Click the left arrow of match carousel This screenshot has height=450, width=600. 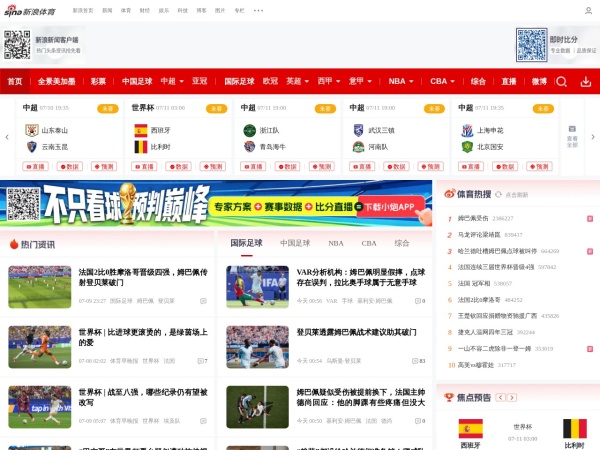7,137
